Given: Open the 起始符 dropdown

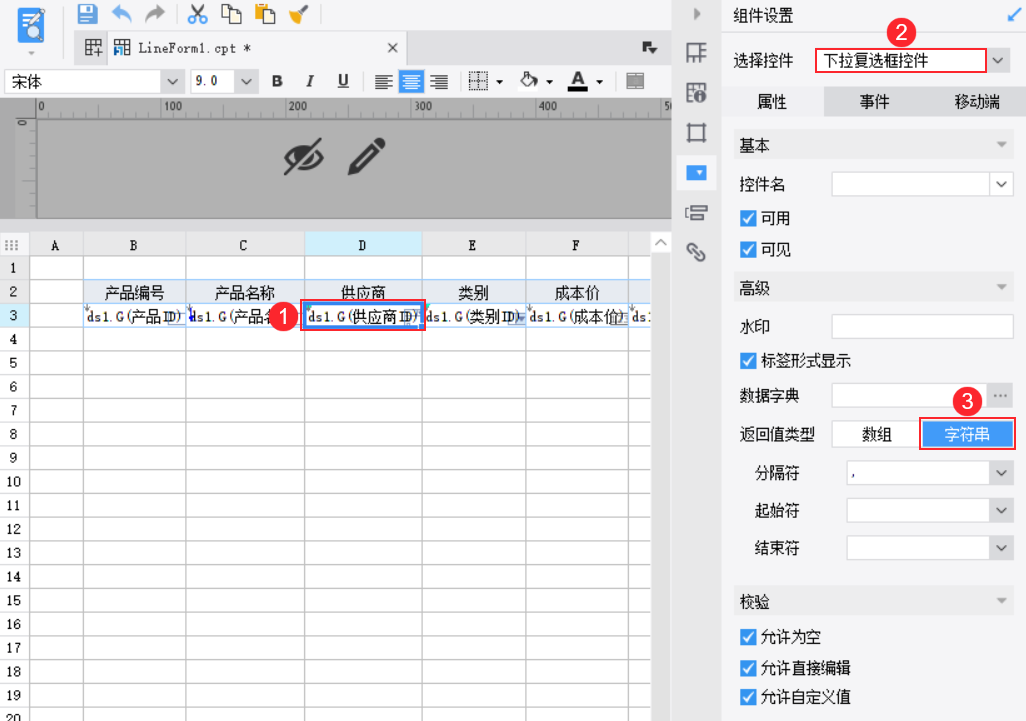Looking at the screenshot, I should pos(1001,510).
